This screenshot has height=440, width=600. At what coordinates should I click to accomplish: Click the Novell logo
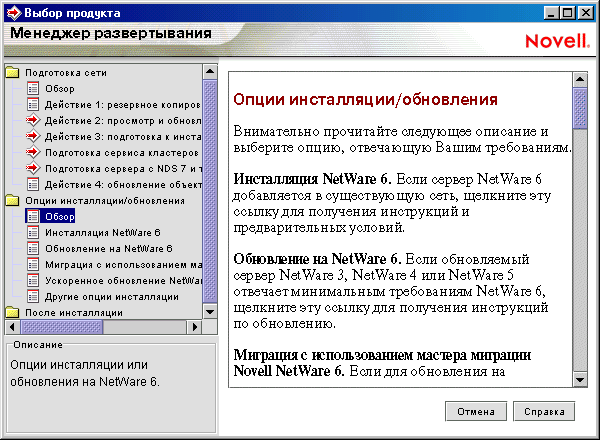click(558, 41)
